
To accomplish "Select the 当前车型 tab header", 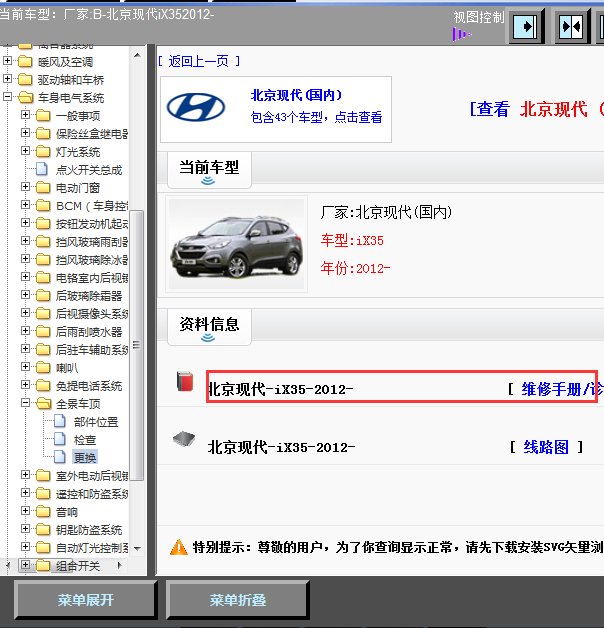I will pos(209,169).
